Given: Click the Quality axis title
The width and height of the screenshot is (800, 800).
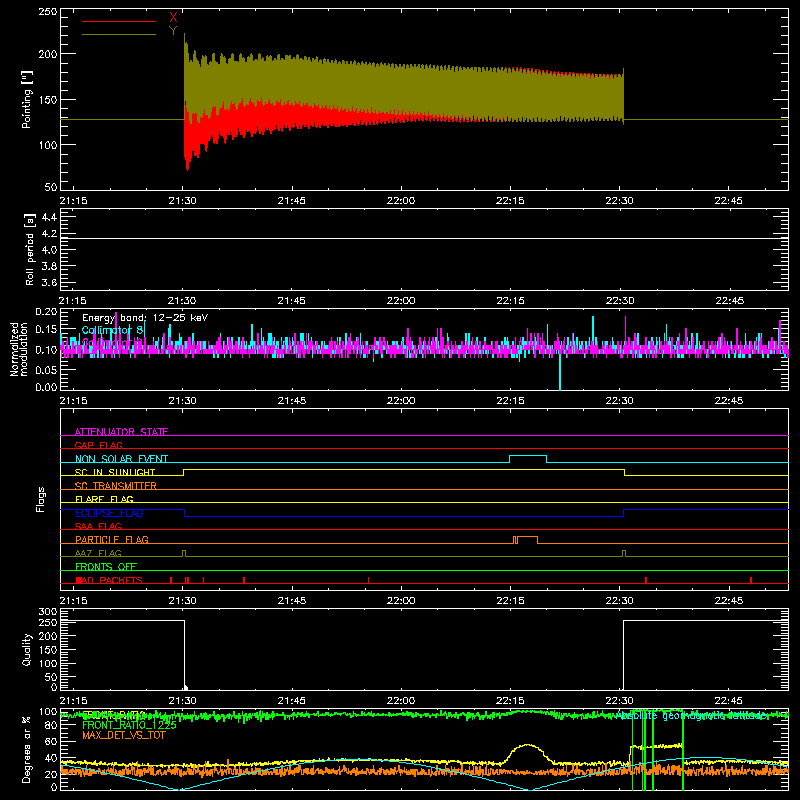Looking at the screenshot, I should tap(27, 649).
